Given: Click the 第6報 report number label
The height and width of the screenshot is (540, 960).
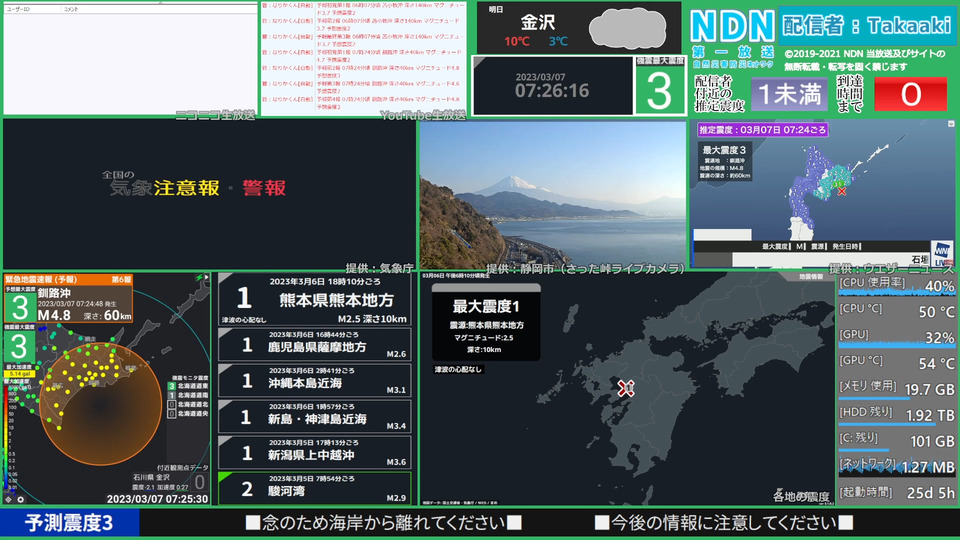Looking at the screenshot, I should (121, 279).
